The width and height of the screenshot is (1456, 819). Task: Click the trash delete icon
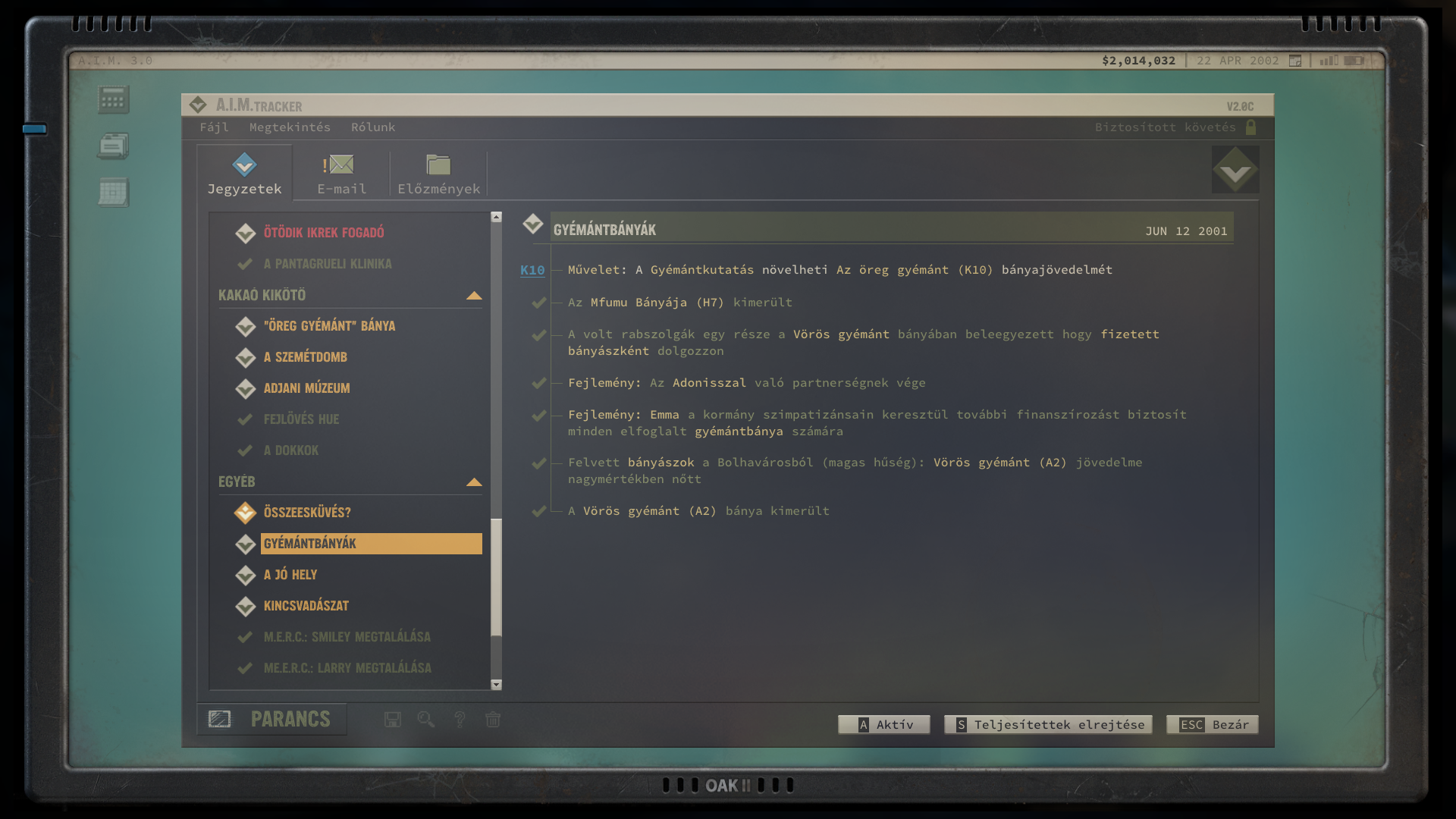(493, 720)
